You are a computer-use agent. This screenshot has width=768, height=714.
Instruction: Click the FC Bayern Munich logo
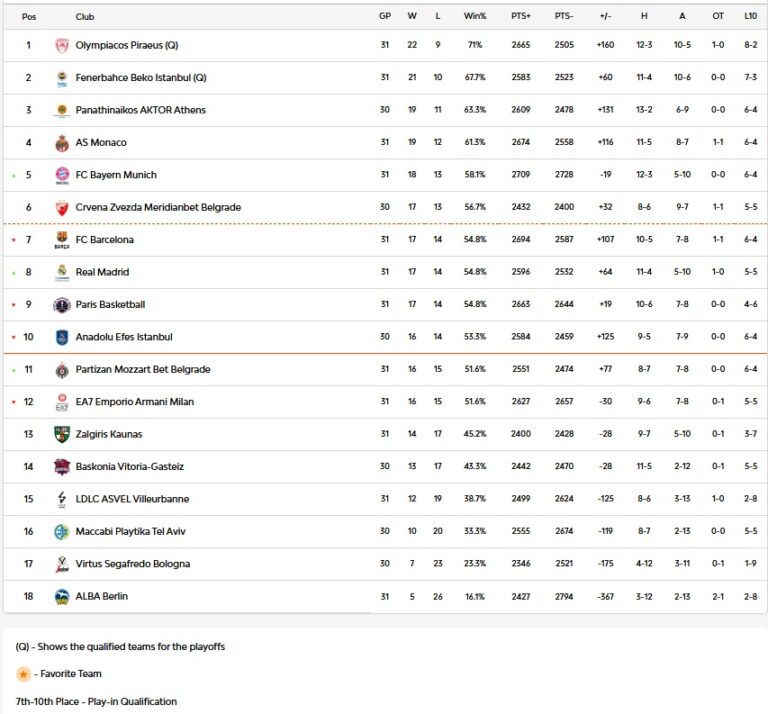(62, 175)
